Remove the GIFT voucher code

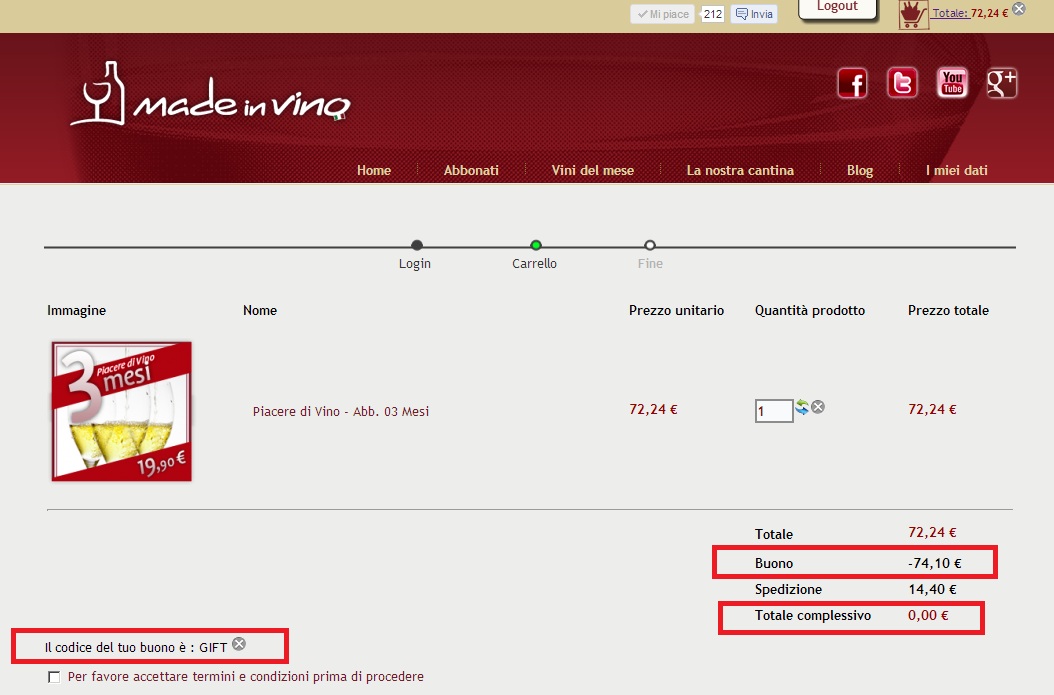[x=239, y=644]
